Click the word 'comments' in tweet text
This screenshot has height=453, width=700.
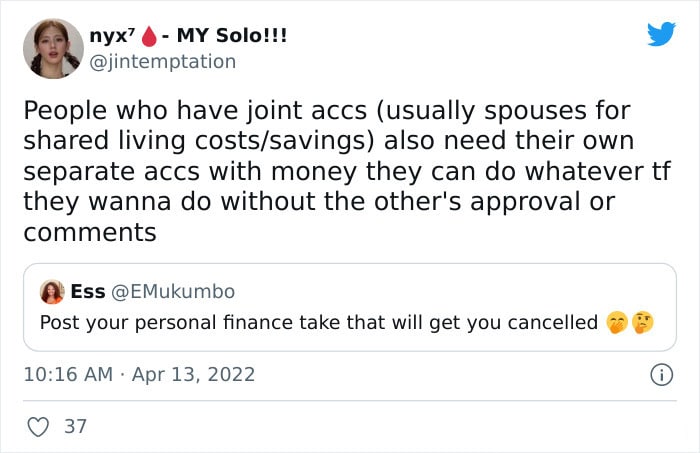click(90, 233)
